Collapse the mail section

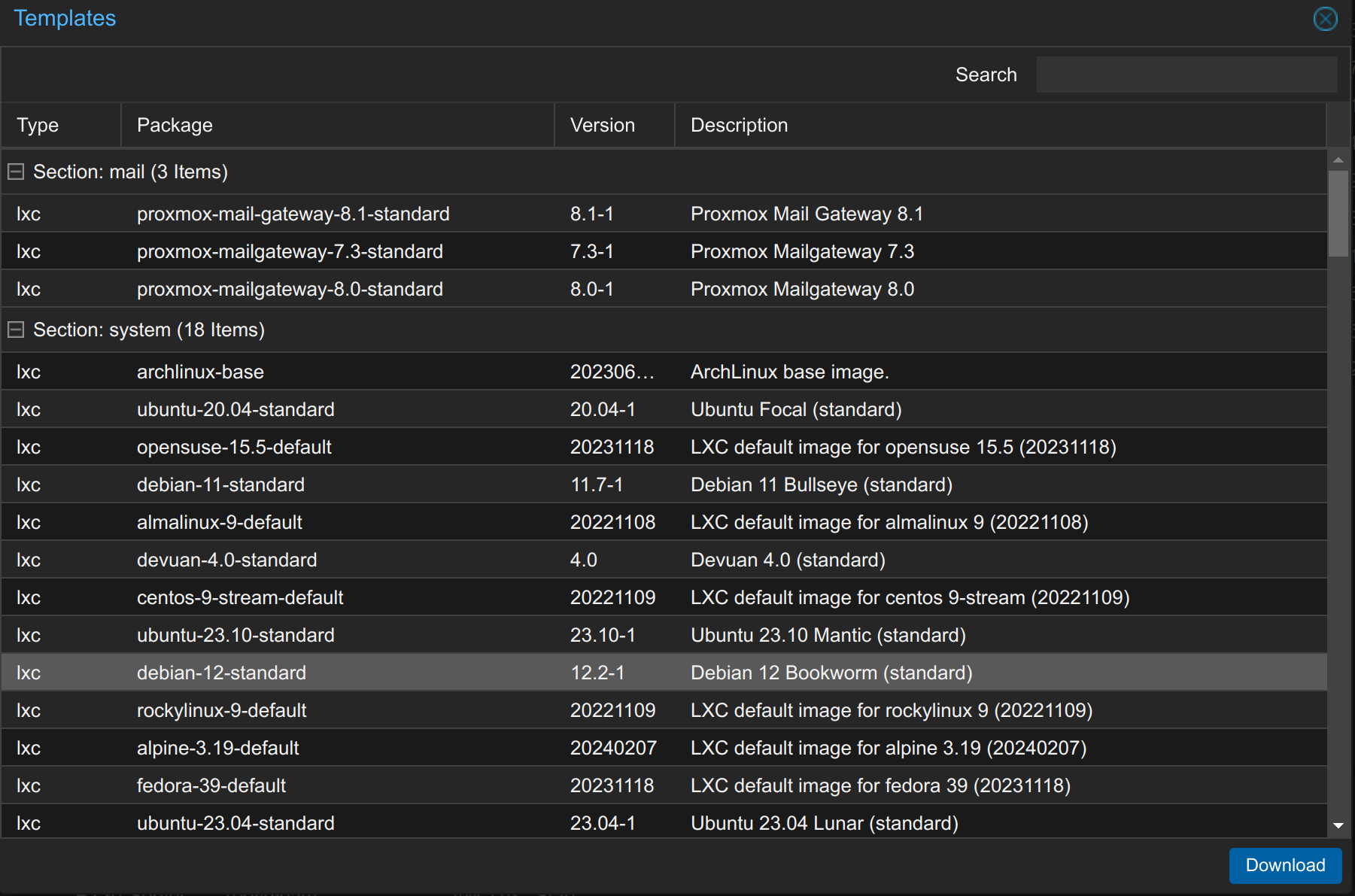[16, 172]
